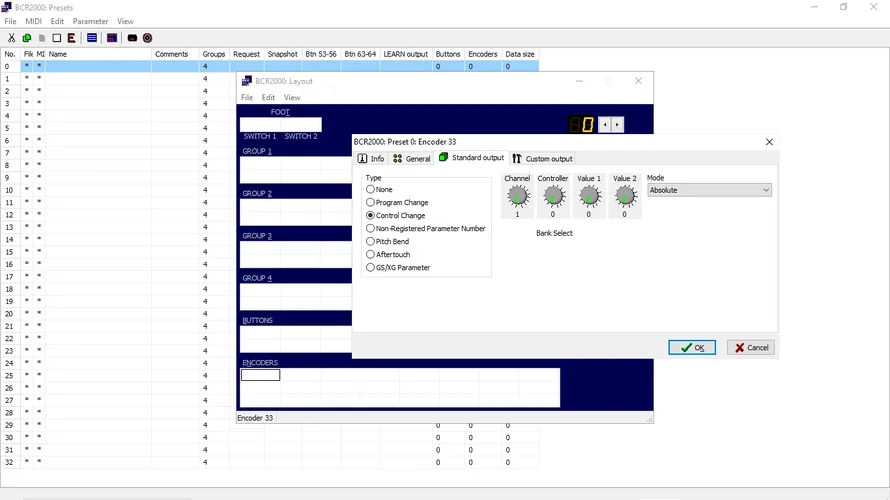This screenshot has height=500, width=890.
Task: Click the round encoder toolbar icon
Action: 147,38
